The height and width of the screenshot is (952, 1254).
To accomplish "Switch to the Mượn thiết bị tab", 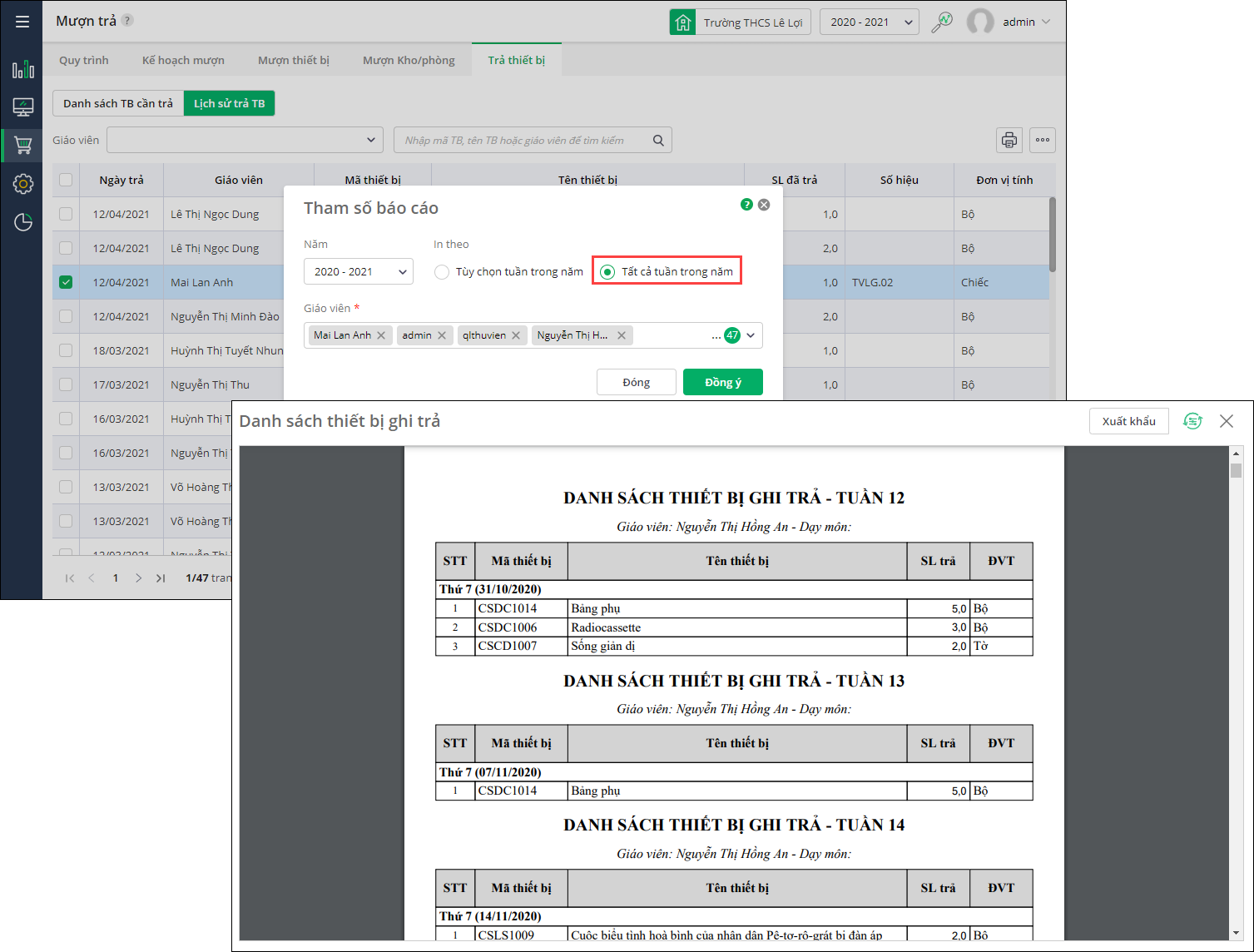I will tap(294, 60).
